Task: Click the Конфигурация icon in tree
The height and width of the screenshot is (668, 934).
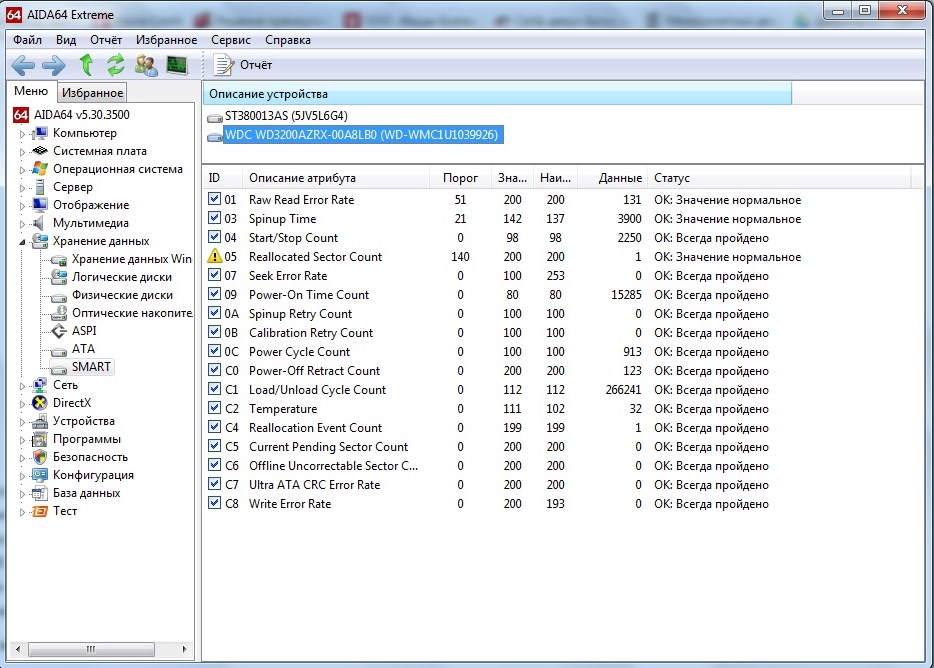Action: pos(40,475)
